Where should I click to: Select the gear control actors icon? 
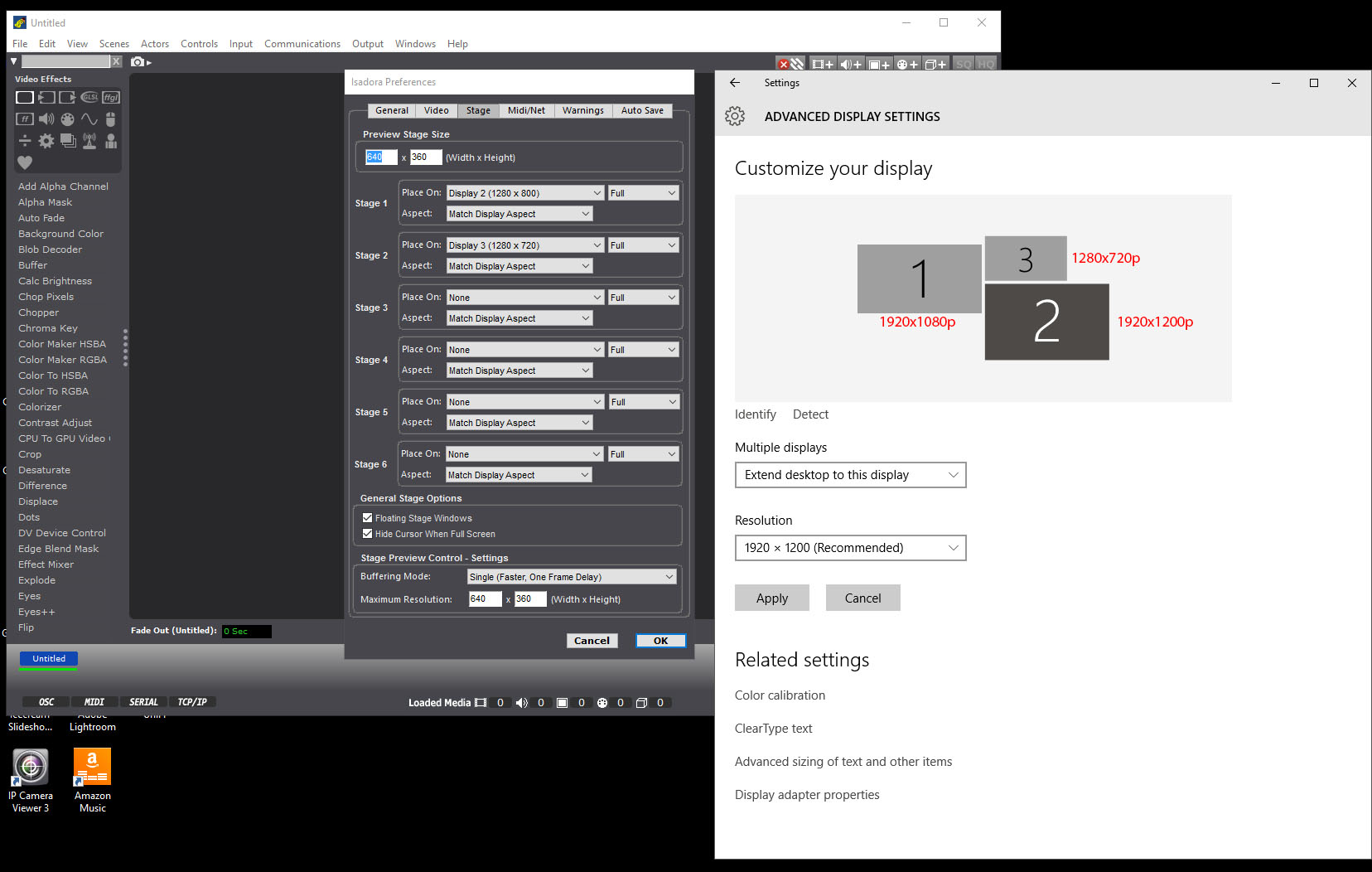[46, 141]
